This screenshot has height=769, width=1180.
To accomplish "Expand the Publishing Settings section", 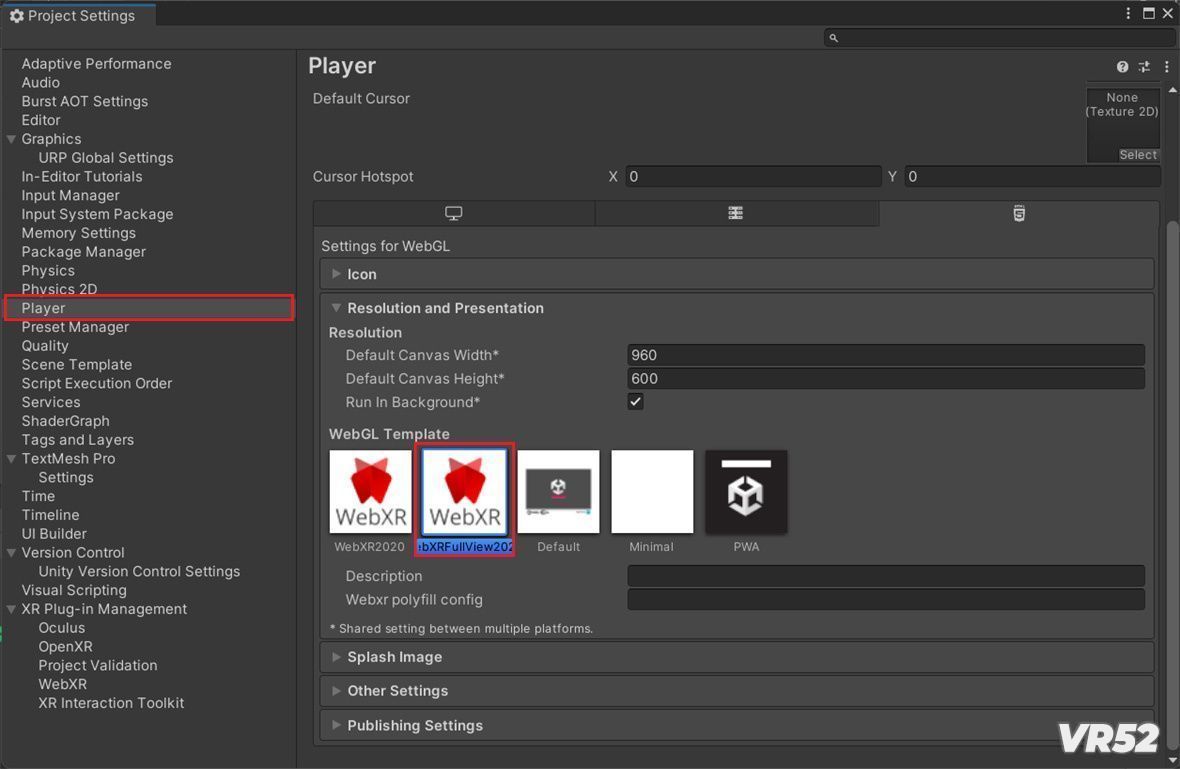I will pyautogui.click(x=737, y=725).
